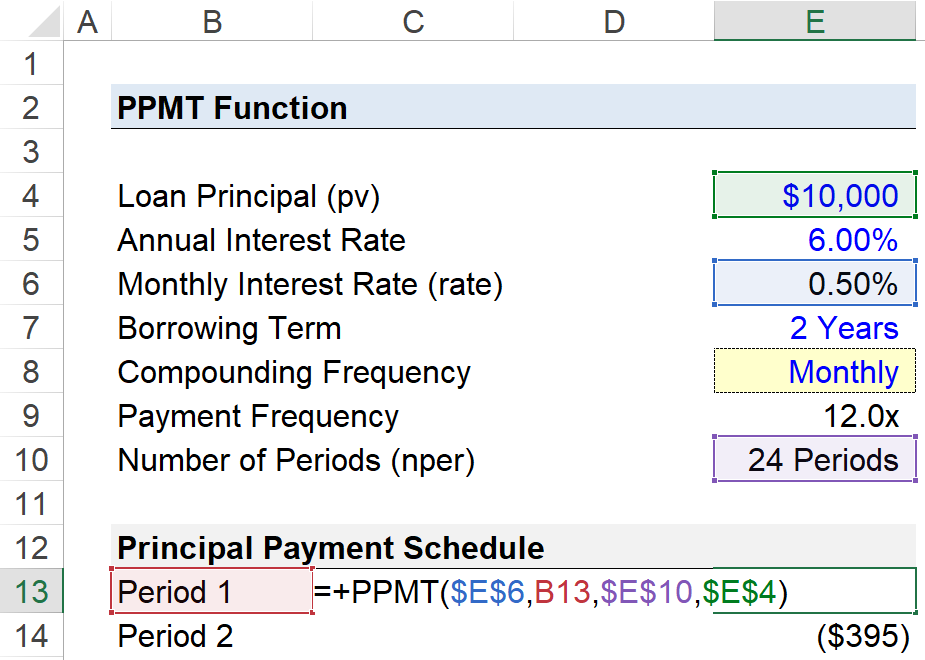The width and height of the screenshot is (925, 660).
Task: Select column header B
Action: [x=212, y=20]
